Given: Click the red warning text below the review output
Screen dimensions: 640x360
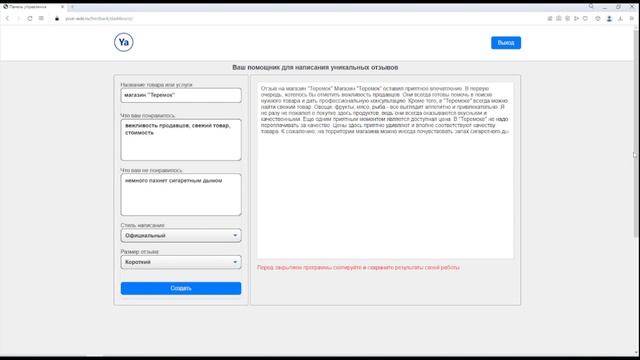Looking at the screenshot, I should (x=358, y=267).
